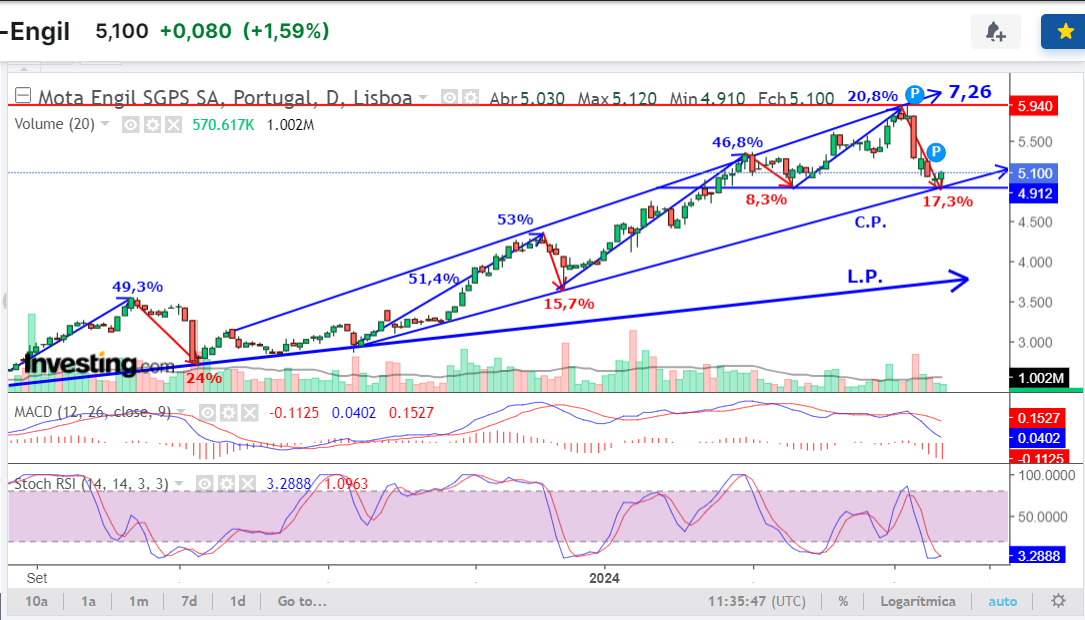Click the 3.2888 Stoch RSI axis label
Screen dimensions: 1085x620
point(1037,556)
